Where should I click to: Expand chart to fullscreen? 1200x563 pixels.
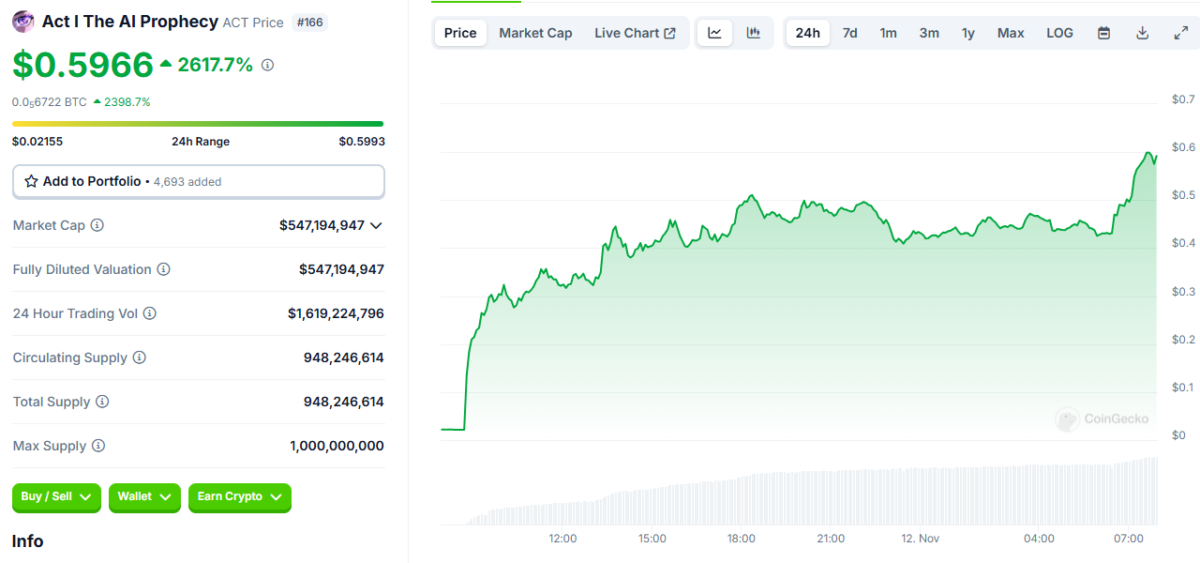(1180, 33)
